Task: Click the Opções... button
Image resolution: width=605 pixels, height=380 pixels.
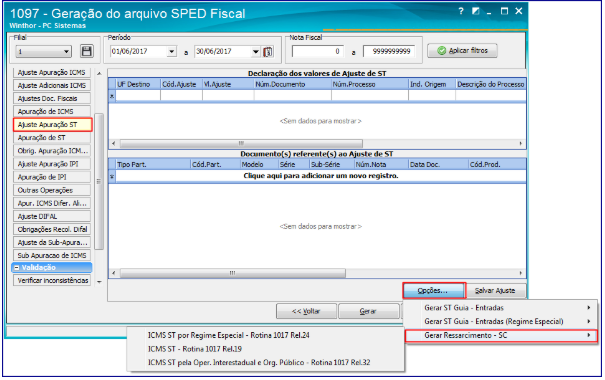Action: (434, 290)
